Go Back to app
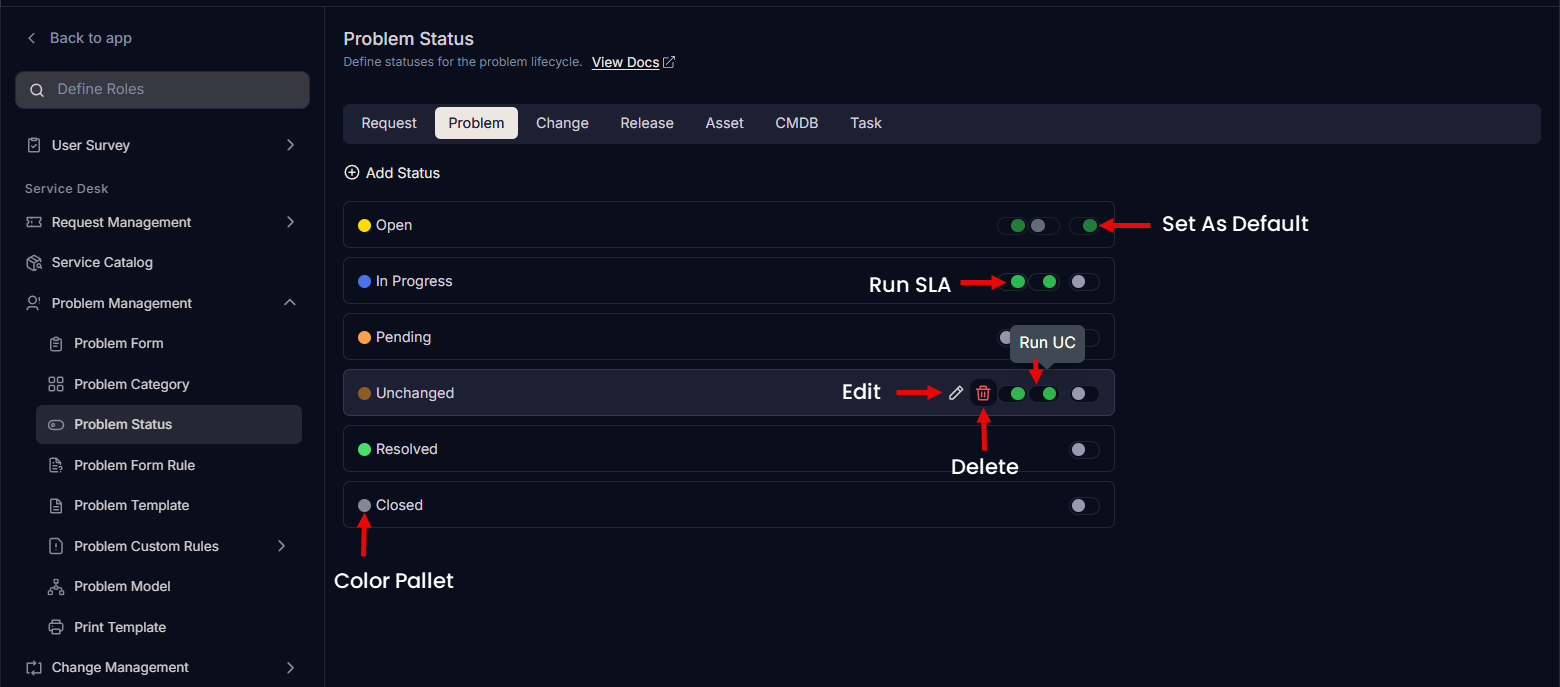Viewport: 1560px width, 687px height. (79, 38)
